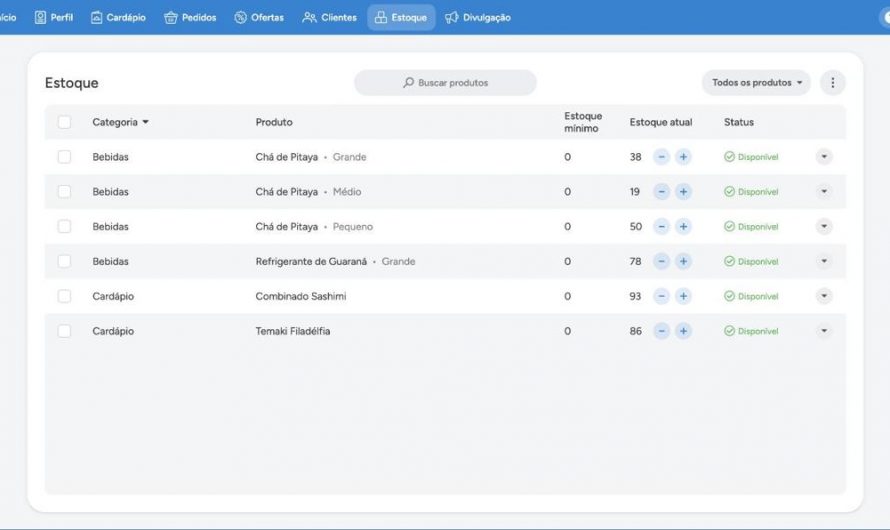Select the Chá de Pitaya Grande row checkbox
This screenshot has width=890, height=530.
[x=64, y=157]
